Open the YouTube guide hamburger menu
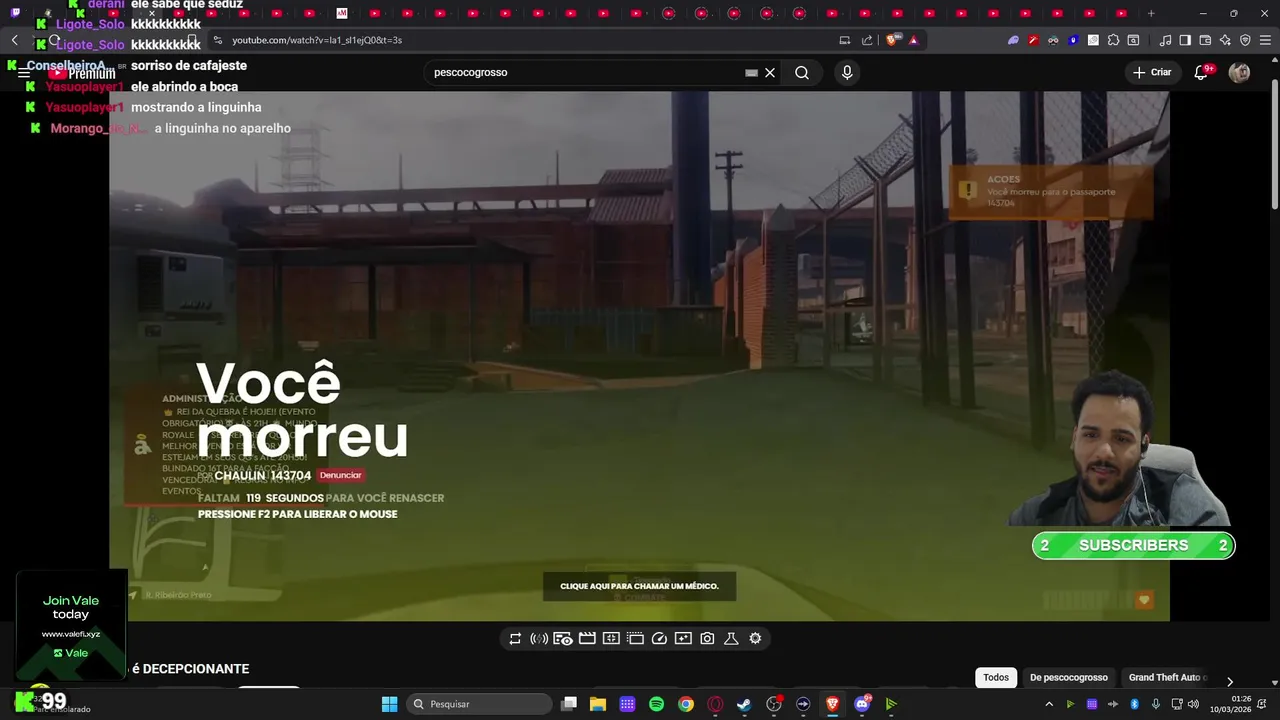Screen dimensions: 1280x720 tap(23, 73)
